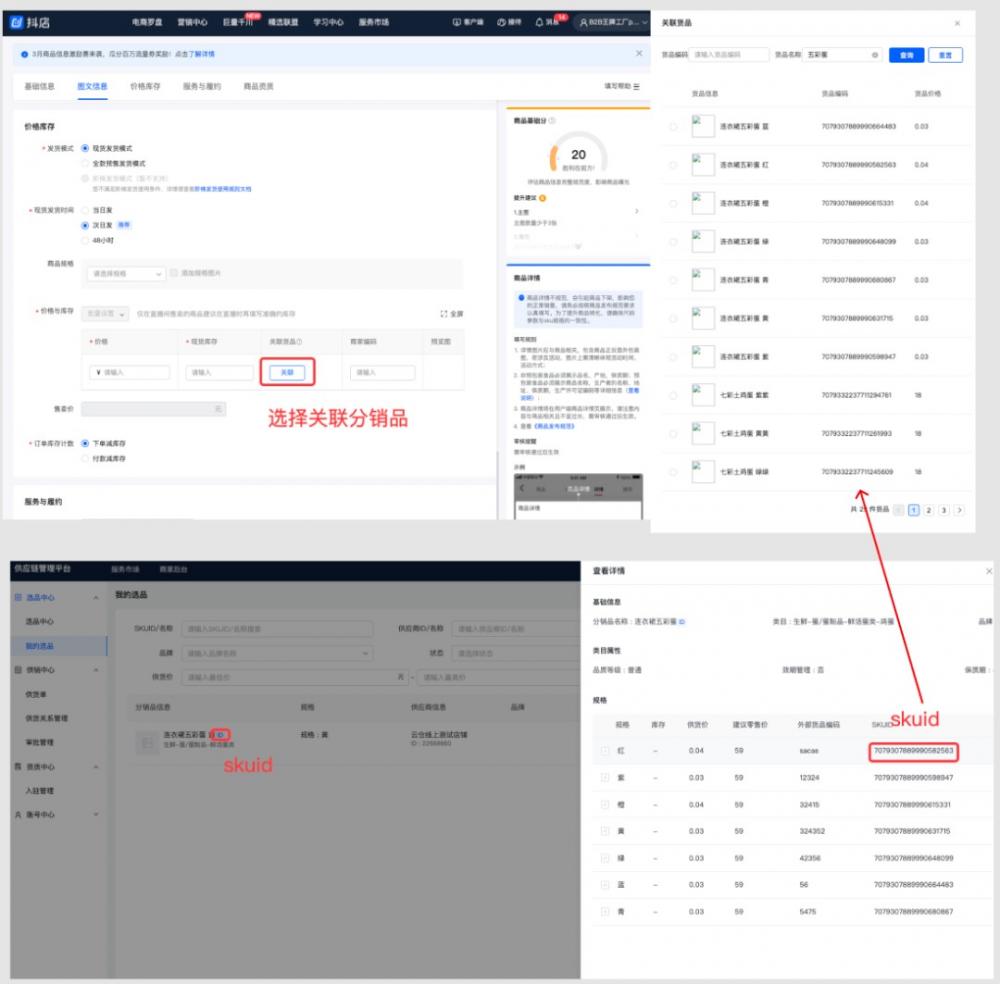Collapse 选品中心 sidebar section chevron
1000x984 pixels.
click(96, 598)
